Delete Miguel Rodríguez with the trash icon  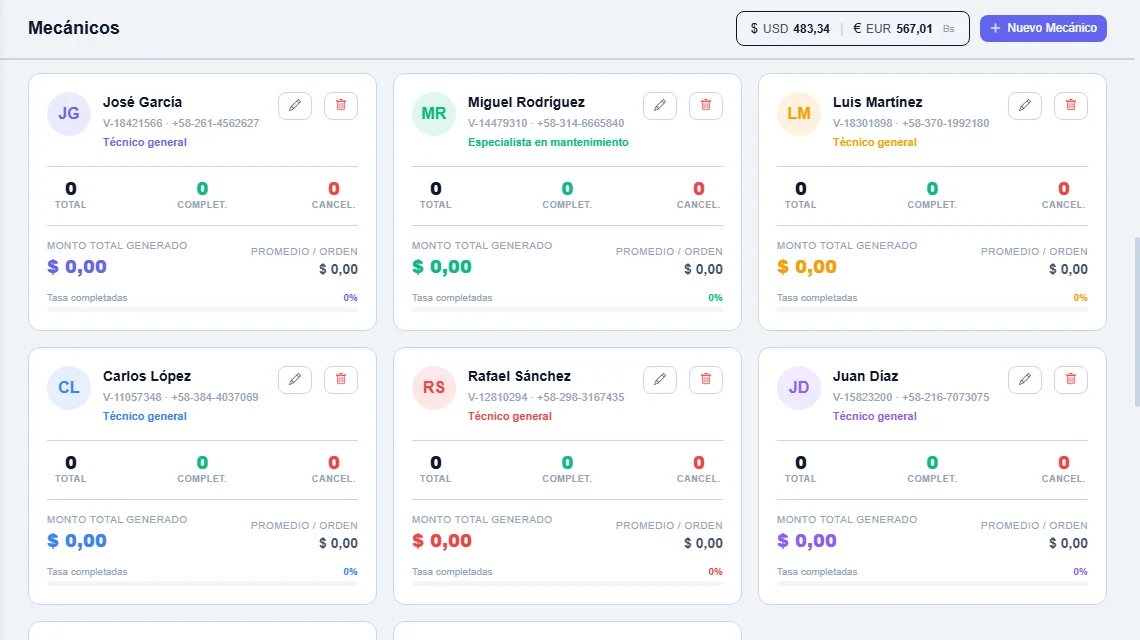[706, 105]
